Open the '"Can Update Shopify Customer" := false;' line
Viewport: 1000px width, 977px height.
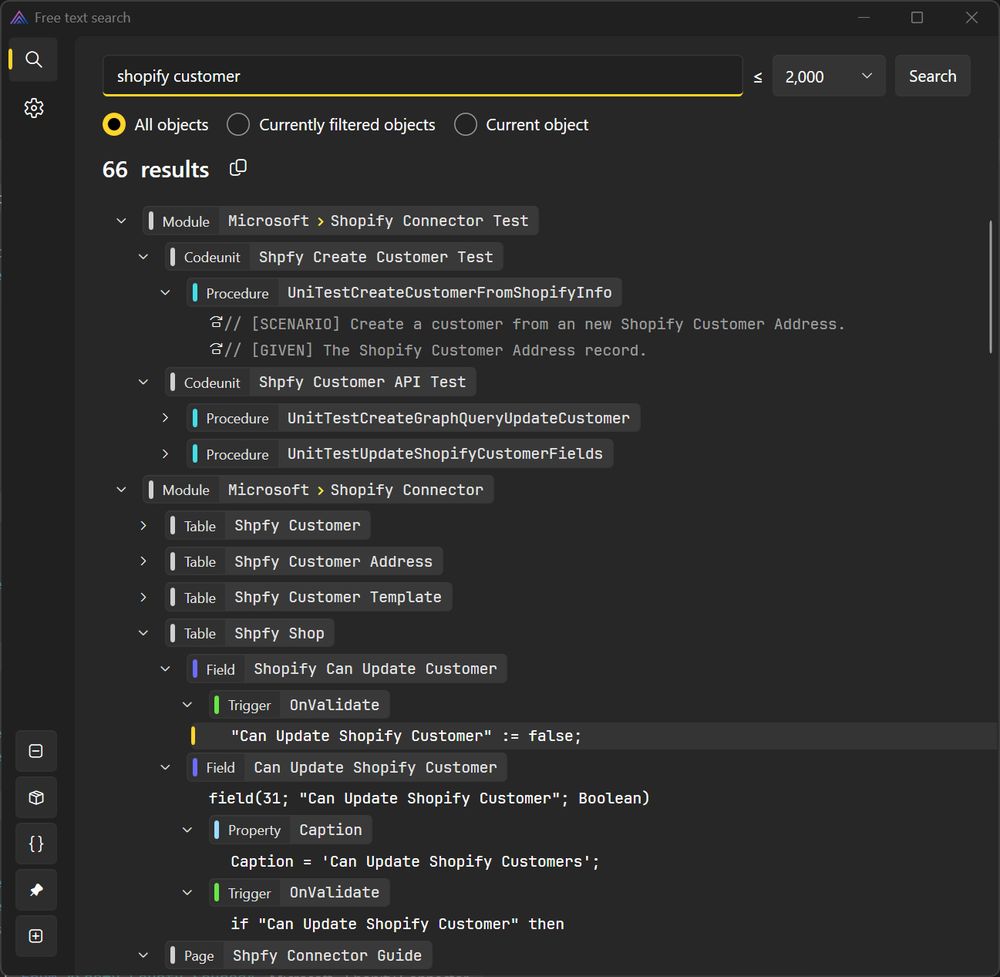pyautogui.click(x=406, y=735)
